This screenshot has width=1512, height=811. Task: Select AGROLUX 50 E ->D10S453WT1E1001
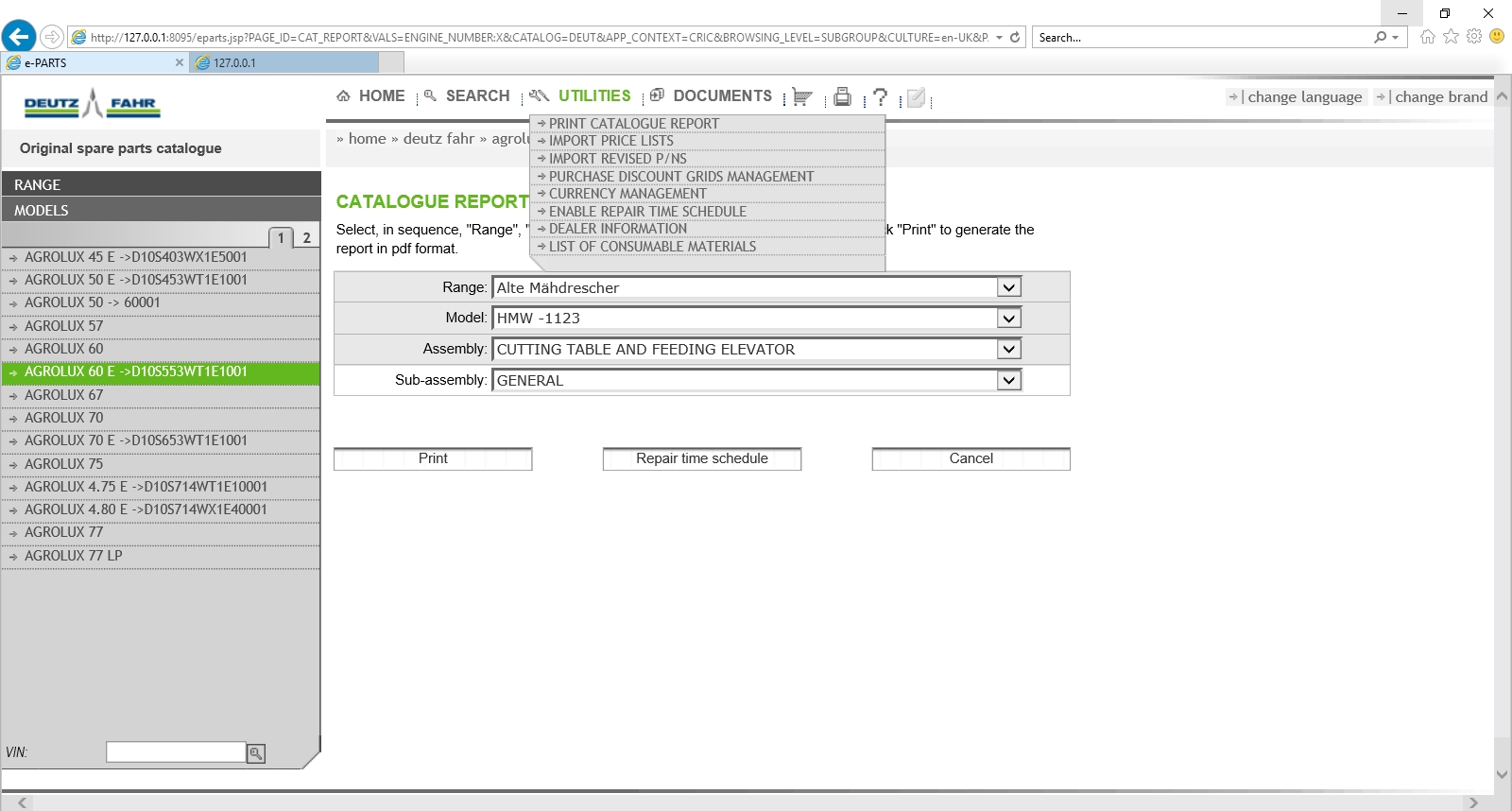pos(161,280)
